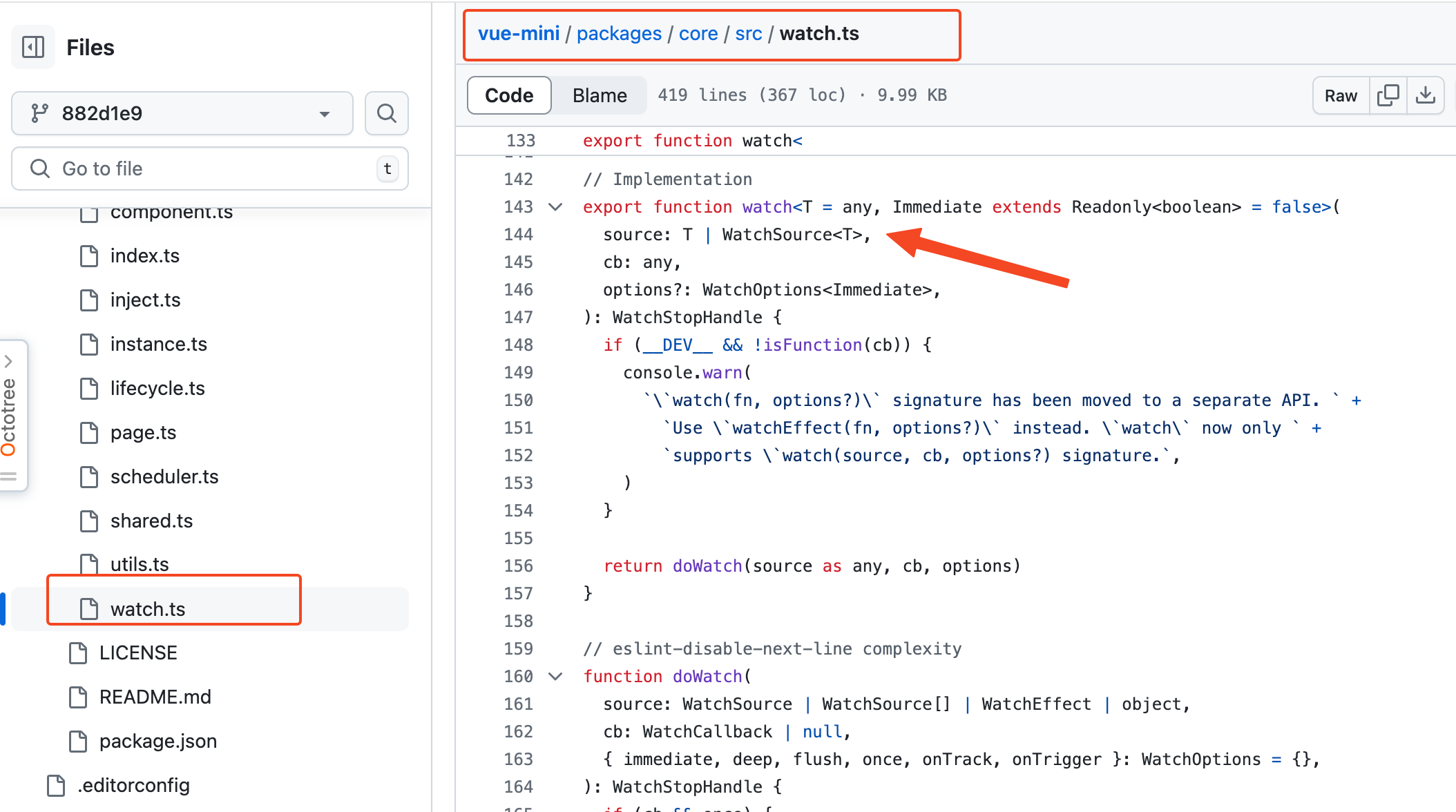This screenshot has height=812, width=1456.
Task: Click the .editorconfig file icon
Action: coord(56,786)
